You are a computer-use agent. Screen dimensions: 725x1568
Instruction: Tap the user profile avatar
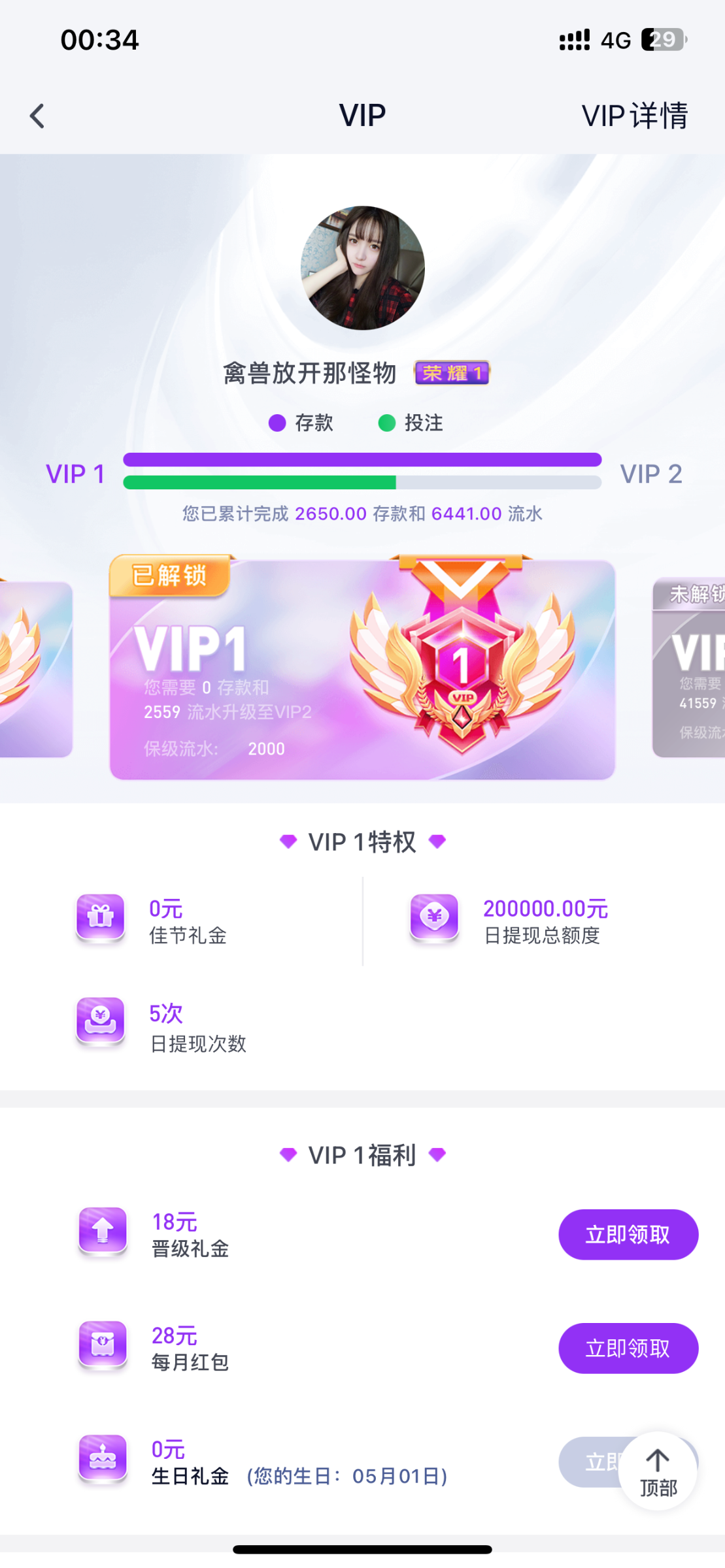(363, 268)
